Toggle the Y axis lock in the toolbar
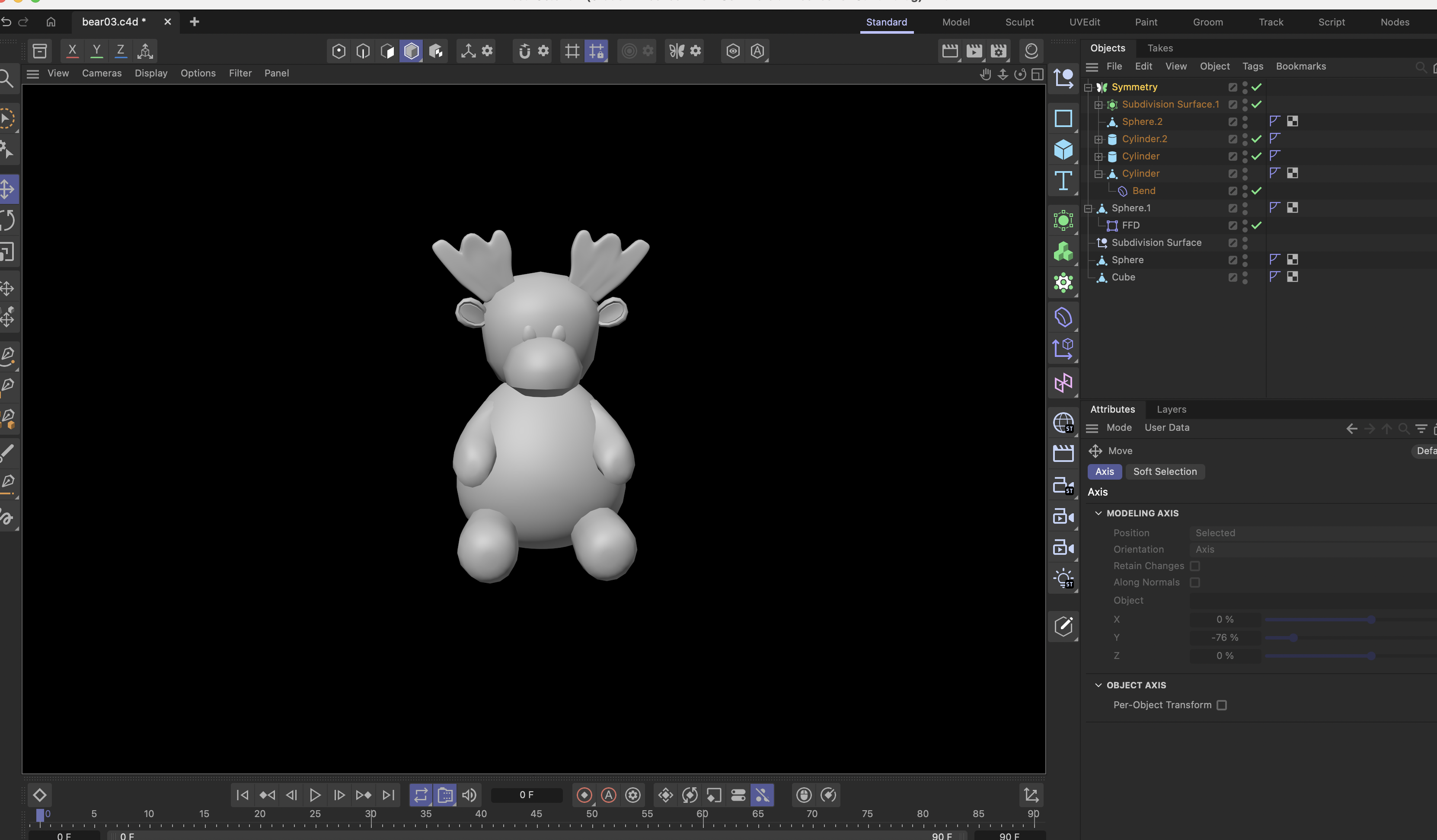The height and width of the screenshot is (840, 1437). tap(96, 50)
